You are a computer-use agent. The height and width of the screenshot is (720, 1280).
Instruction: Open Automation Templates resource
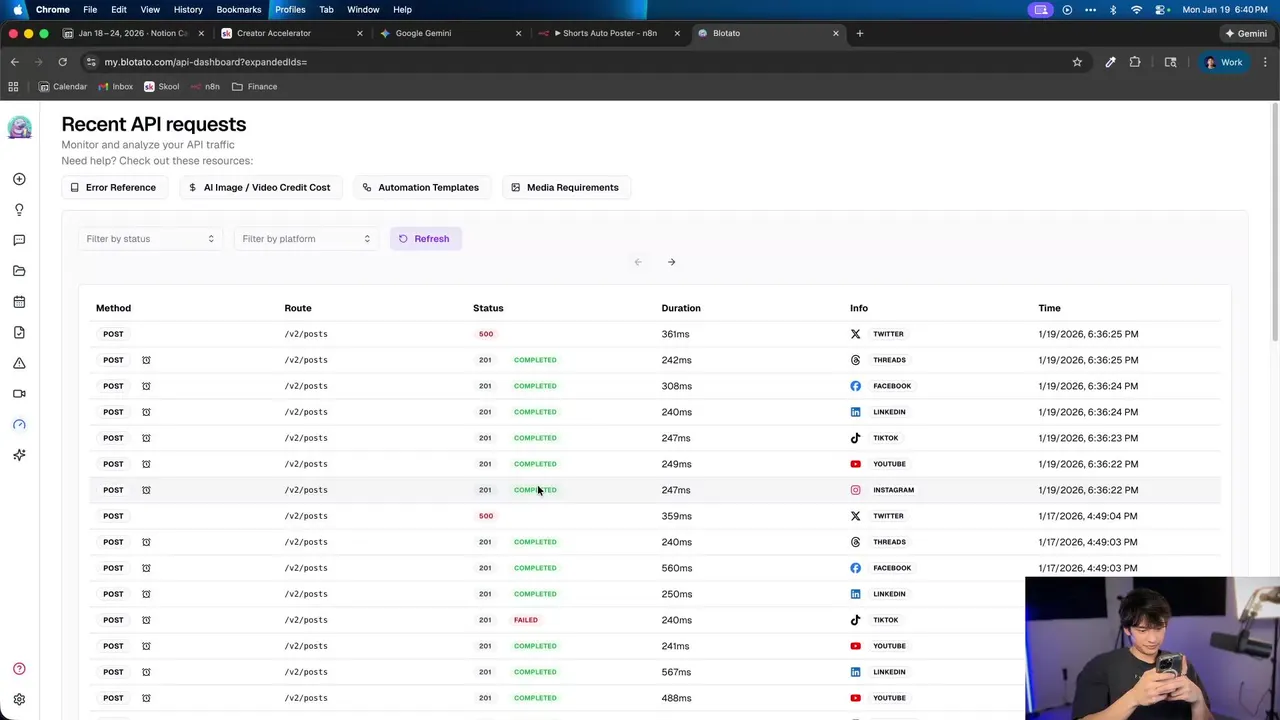pos(421,187)
